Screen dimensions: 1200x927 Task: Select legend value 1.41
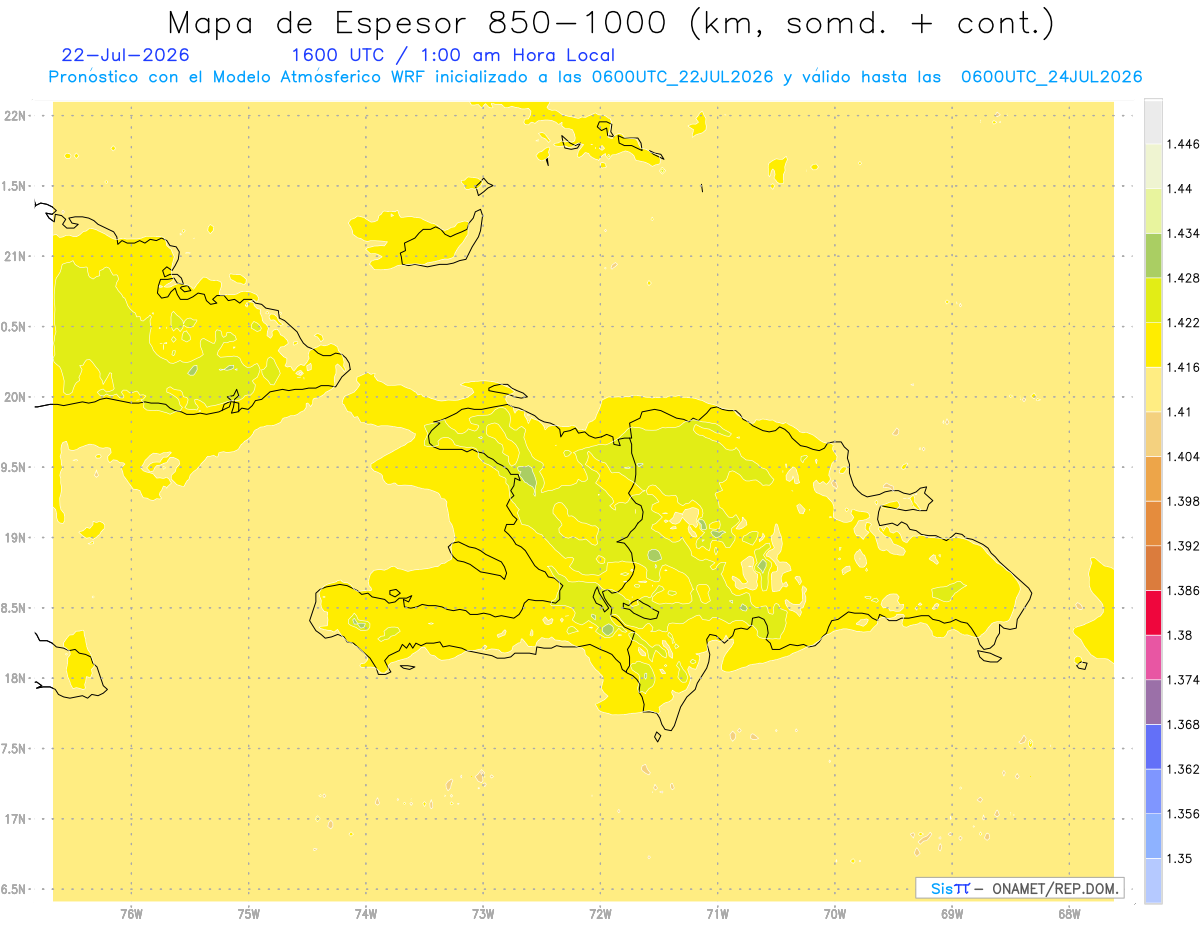[x=1179, y=412]
